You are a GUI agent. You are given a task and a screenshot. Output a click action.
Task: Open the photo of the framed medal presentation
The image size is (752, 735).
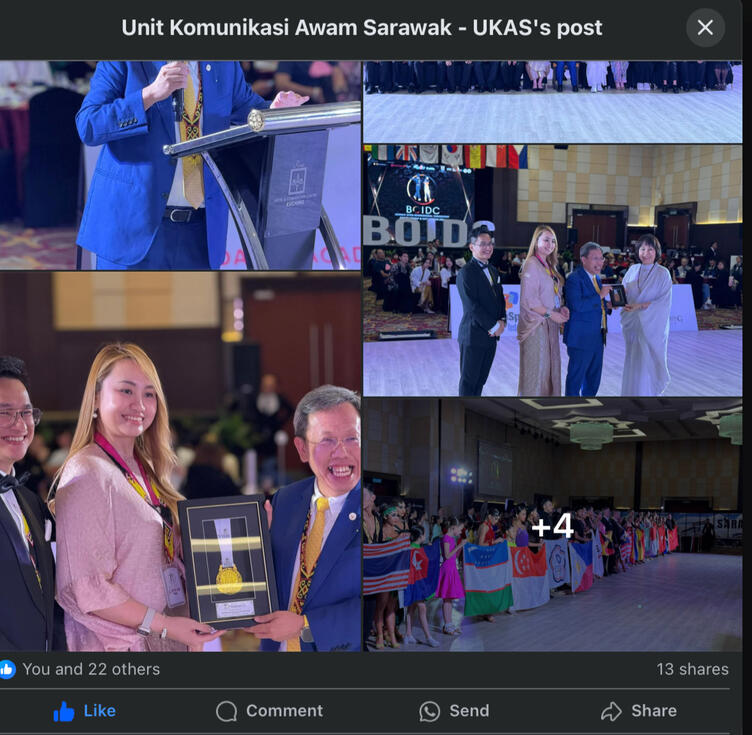(x=180, y=462)
